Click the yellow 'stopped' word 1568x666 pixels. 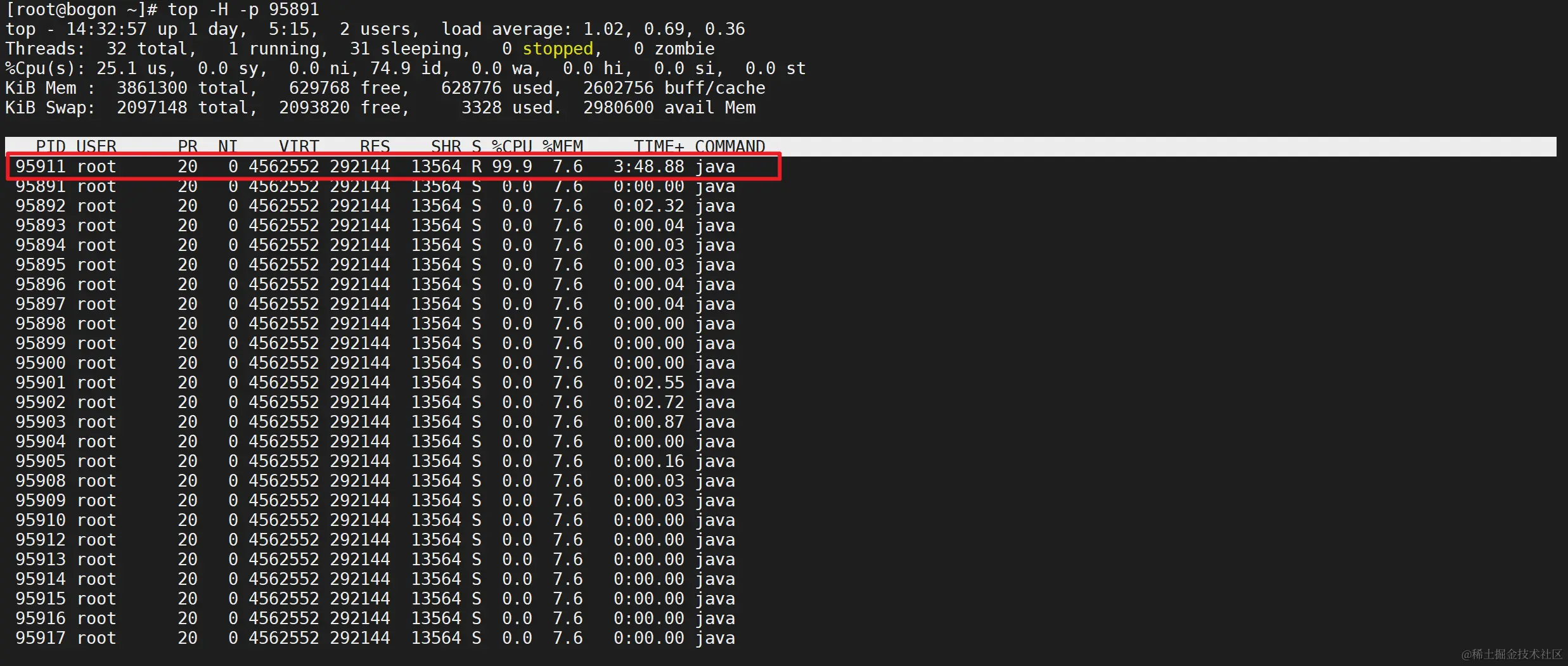click(558, 49)
